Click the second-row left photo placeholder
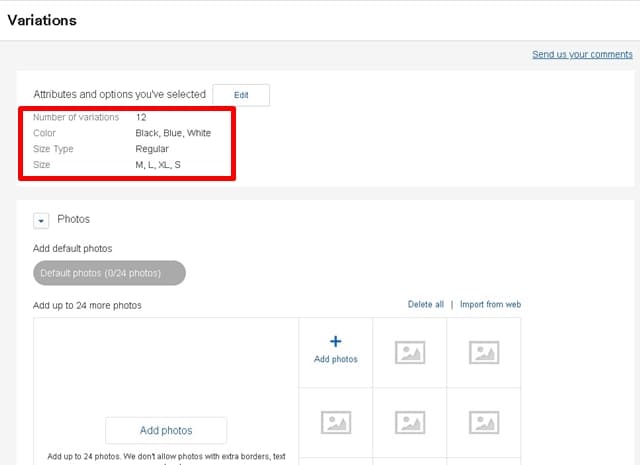 pos(335,423)
